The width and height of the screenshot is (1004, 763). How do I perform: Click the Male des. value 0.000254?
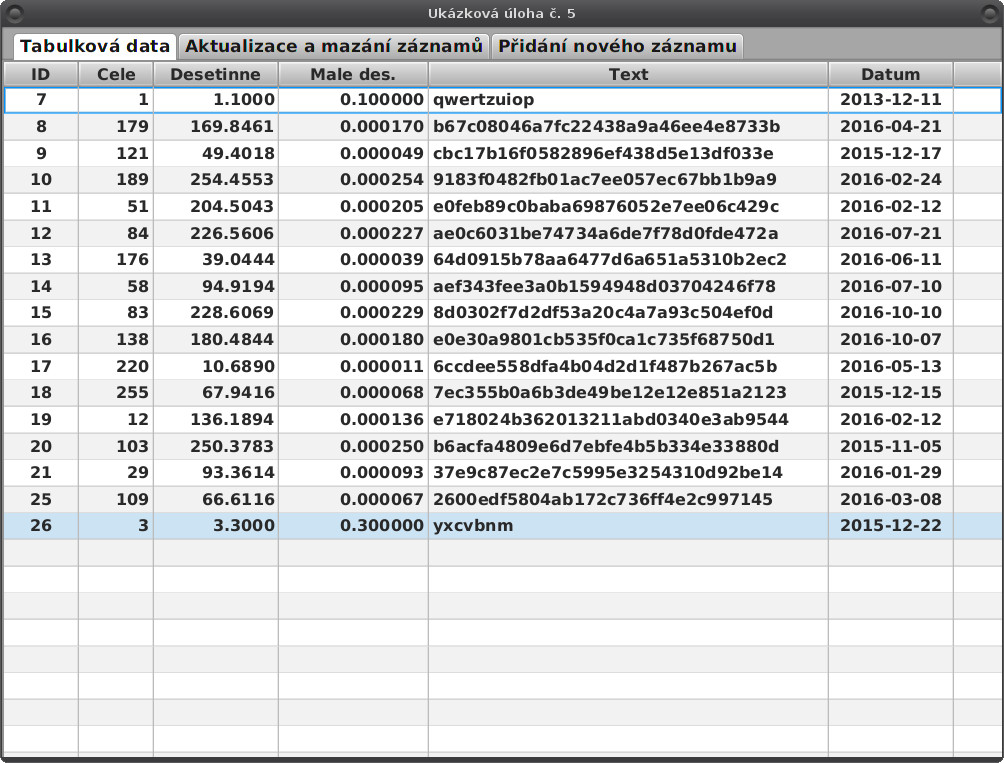coord(353,180)
